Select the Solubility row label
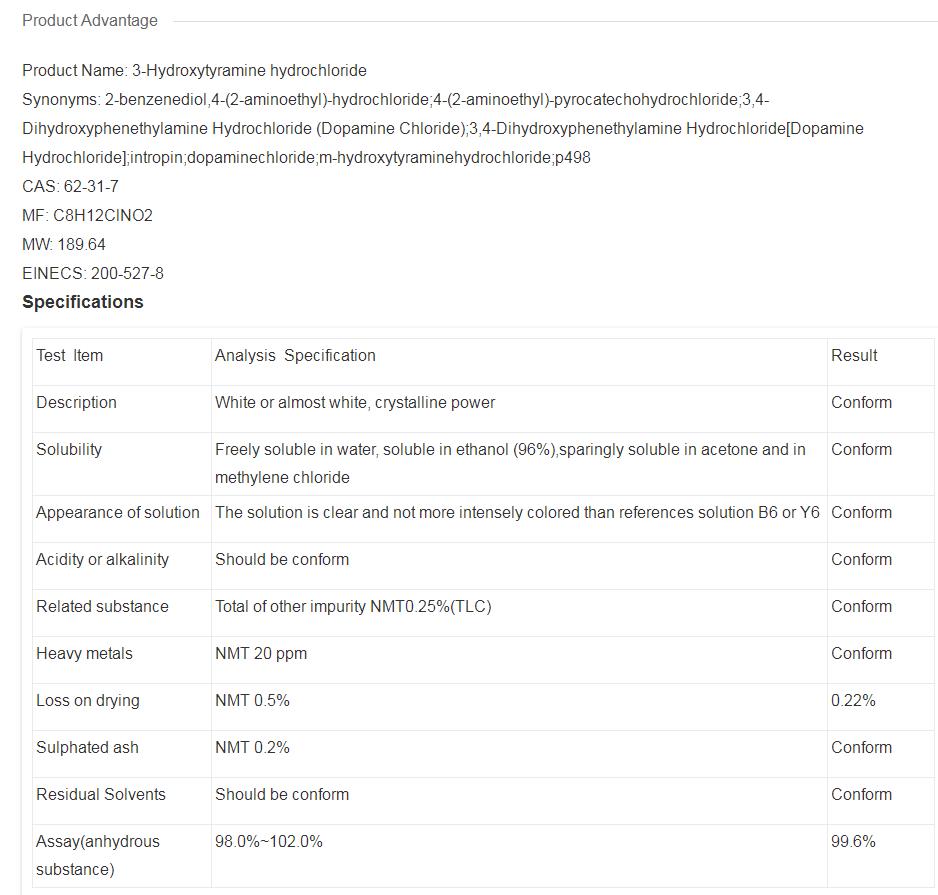938x895 pixels. 69,450
